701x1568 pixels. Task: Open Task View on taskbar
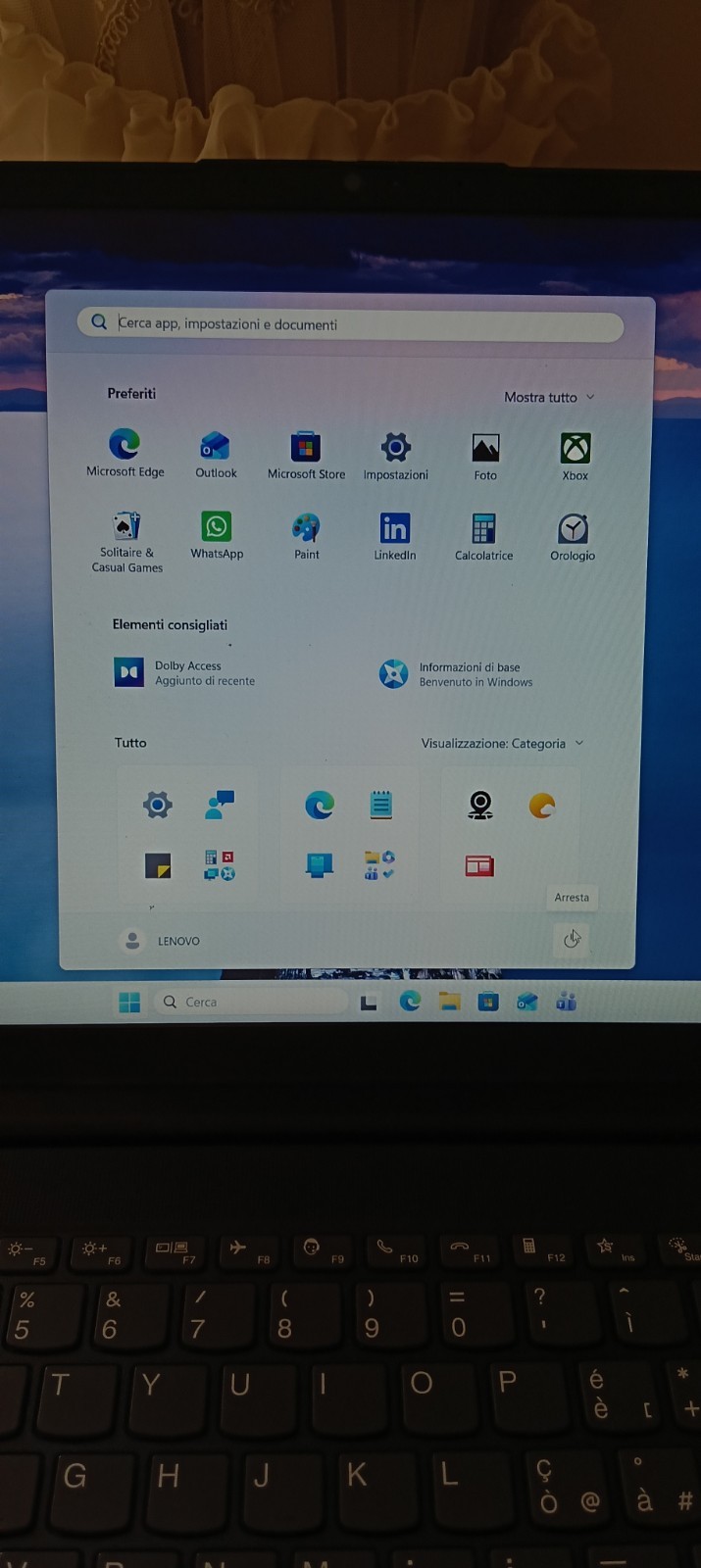point(369,1003)
